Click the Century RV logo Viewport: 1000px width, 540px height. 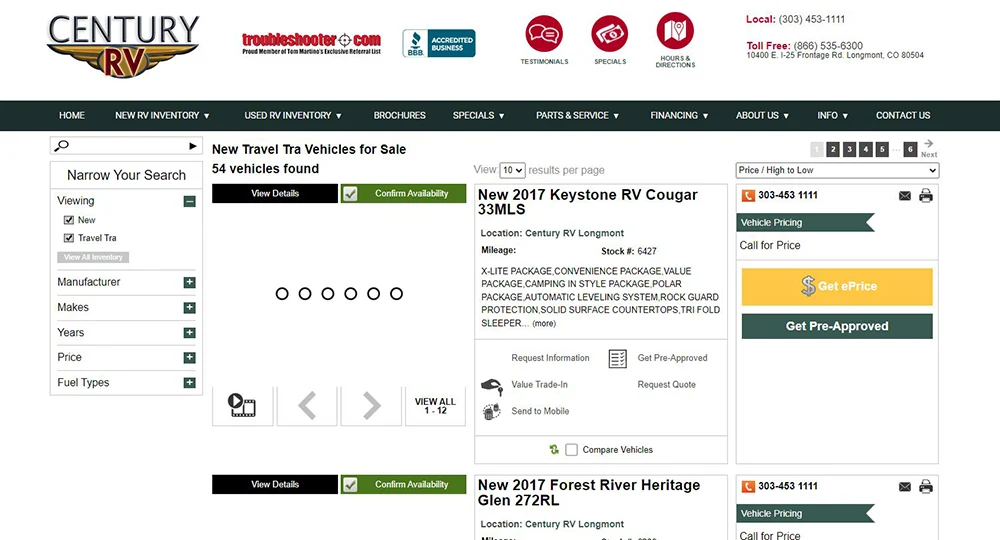coord(123,46)
